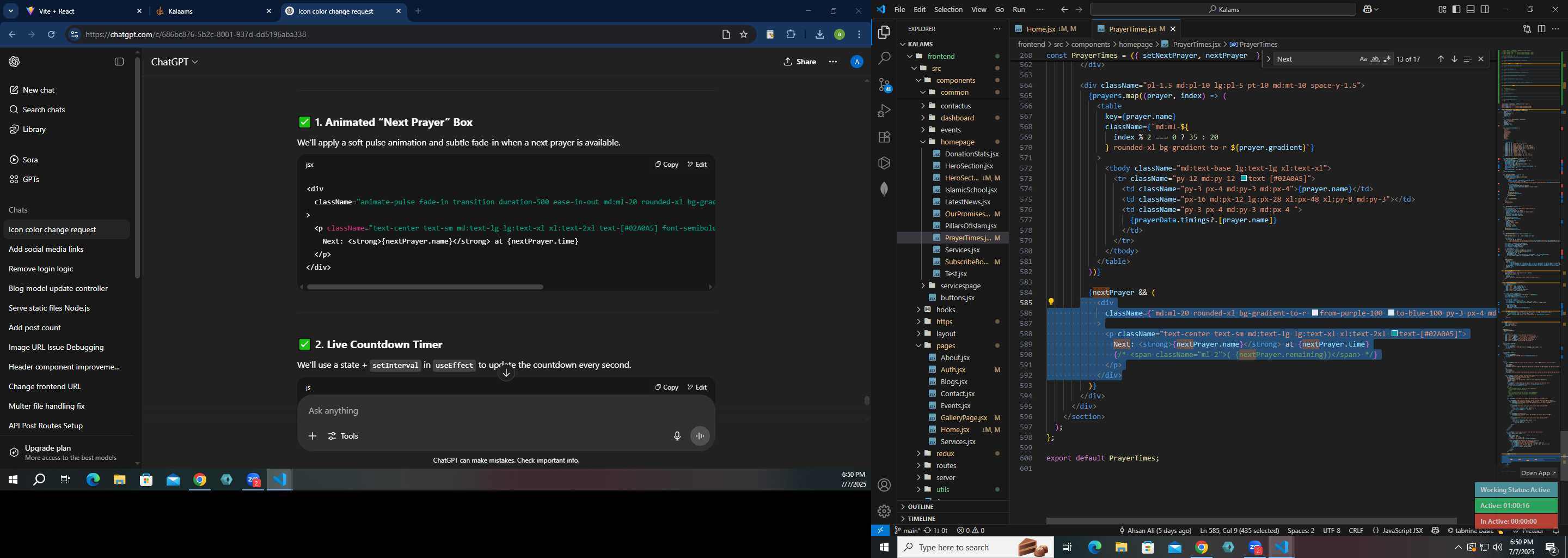Collapse the ChatGPT sidebar icon

[x=119, y=62]
